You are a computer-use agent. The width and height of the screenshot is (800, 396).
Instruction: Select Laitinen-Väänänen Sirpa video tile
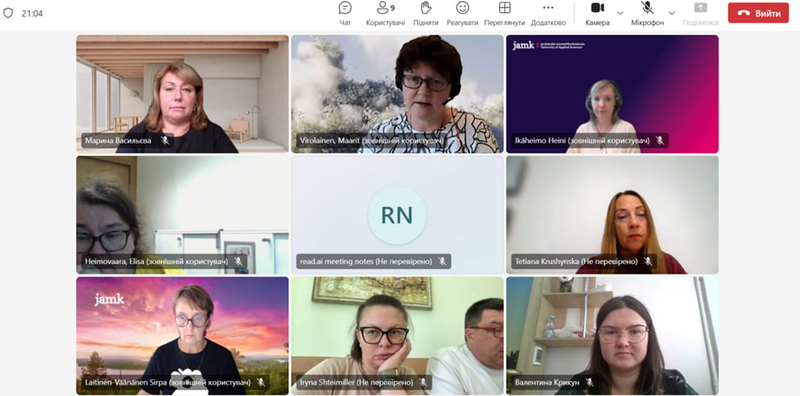(182, 336)
